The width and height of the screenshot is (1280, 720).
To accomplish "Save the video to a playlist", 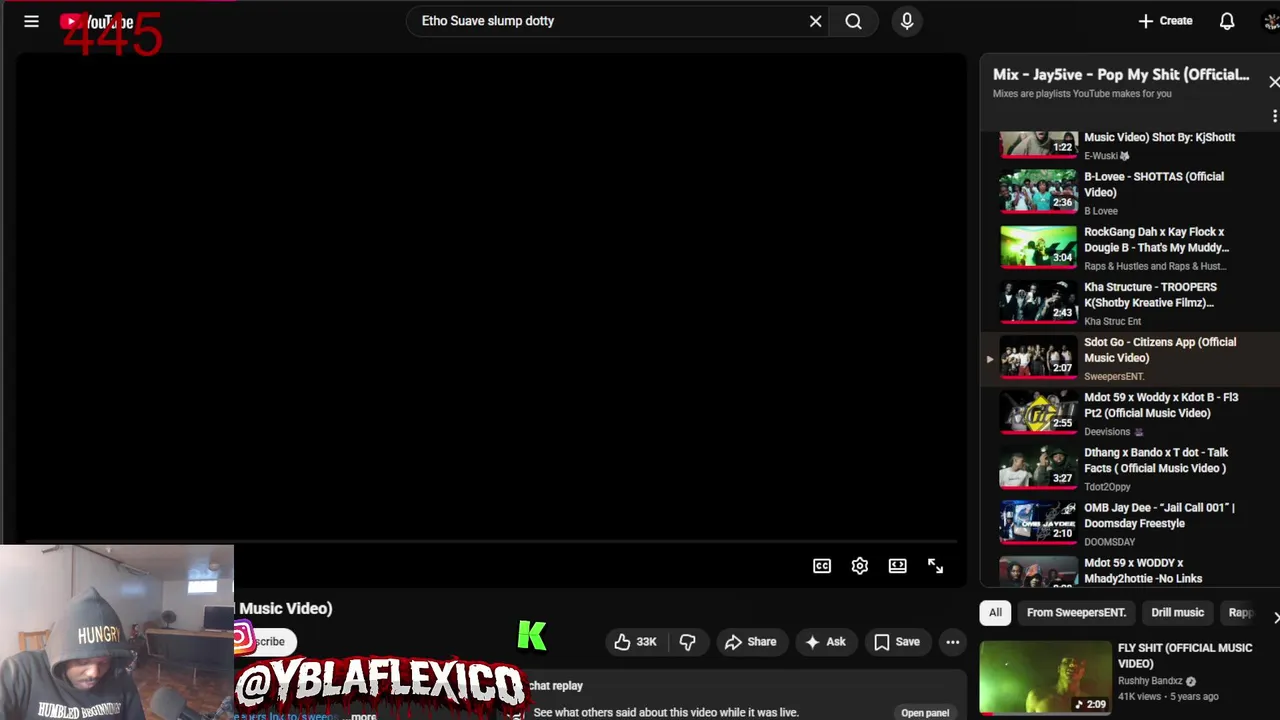I will 897,642.
